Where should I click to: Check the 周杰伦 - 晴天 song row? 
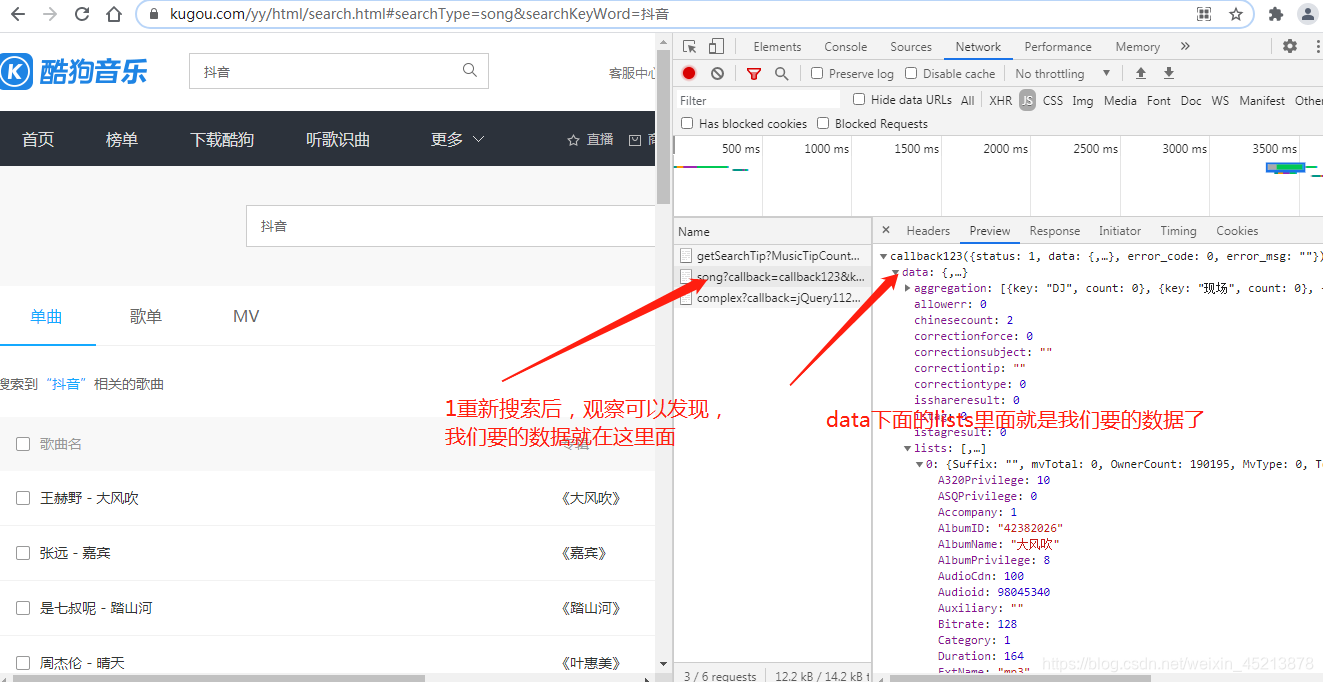click(x=23, y=663)
